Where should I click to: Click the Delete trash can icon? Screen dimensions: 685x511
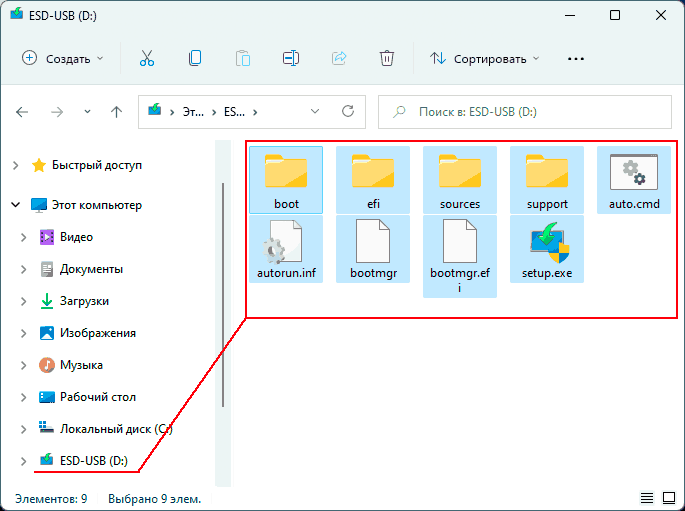point(387,58)
